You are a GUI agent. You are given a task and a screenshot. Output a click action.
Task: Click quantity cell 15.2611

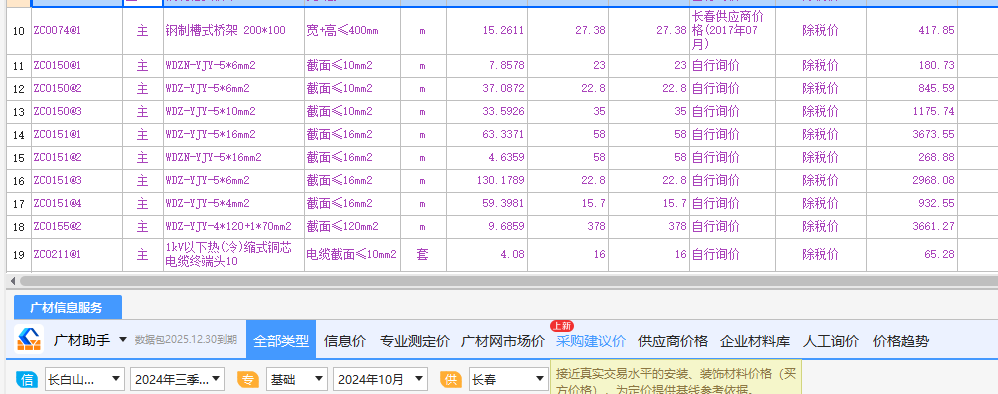coord(487,31)
